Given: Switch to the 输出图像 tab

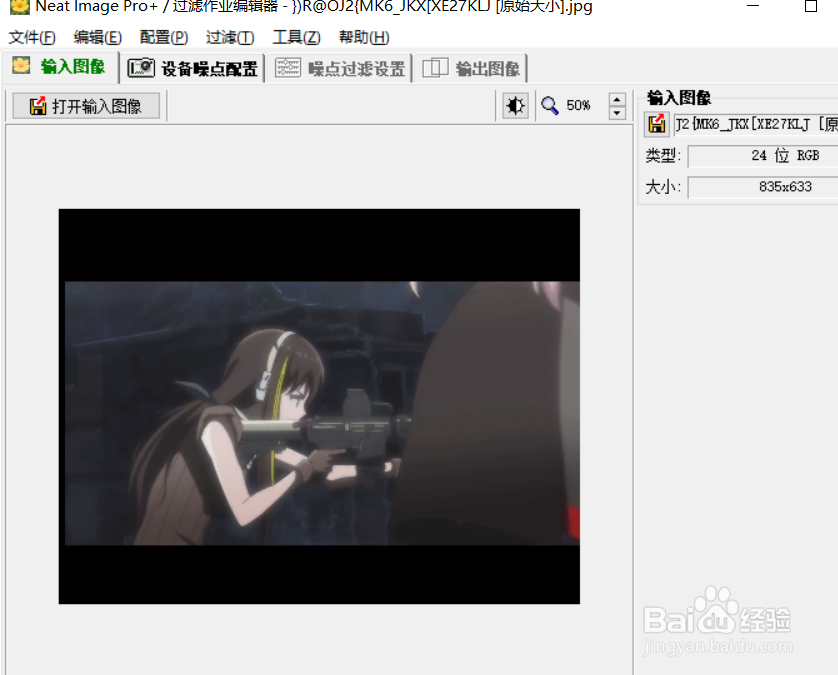Looking at the screenshot, I should point(471,68).
